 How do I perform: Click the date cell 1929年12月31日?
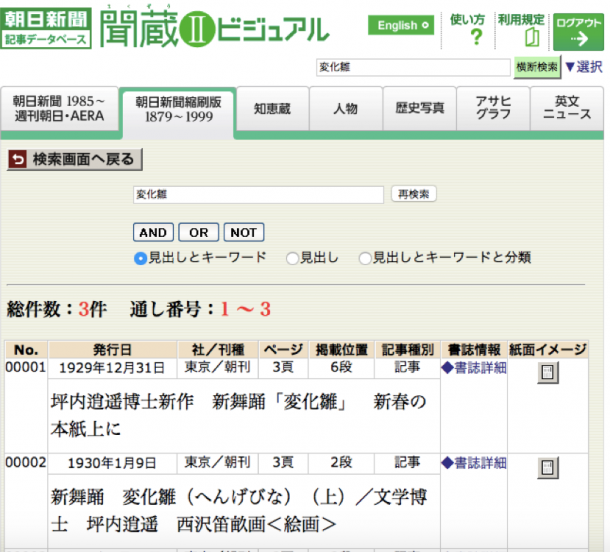coord(112,368)
